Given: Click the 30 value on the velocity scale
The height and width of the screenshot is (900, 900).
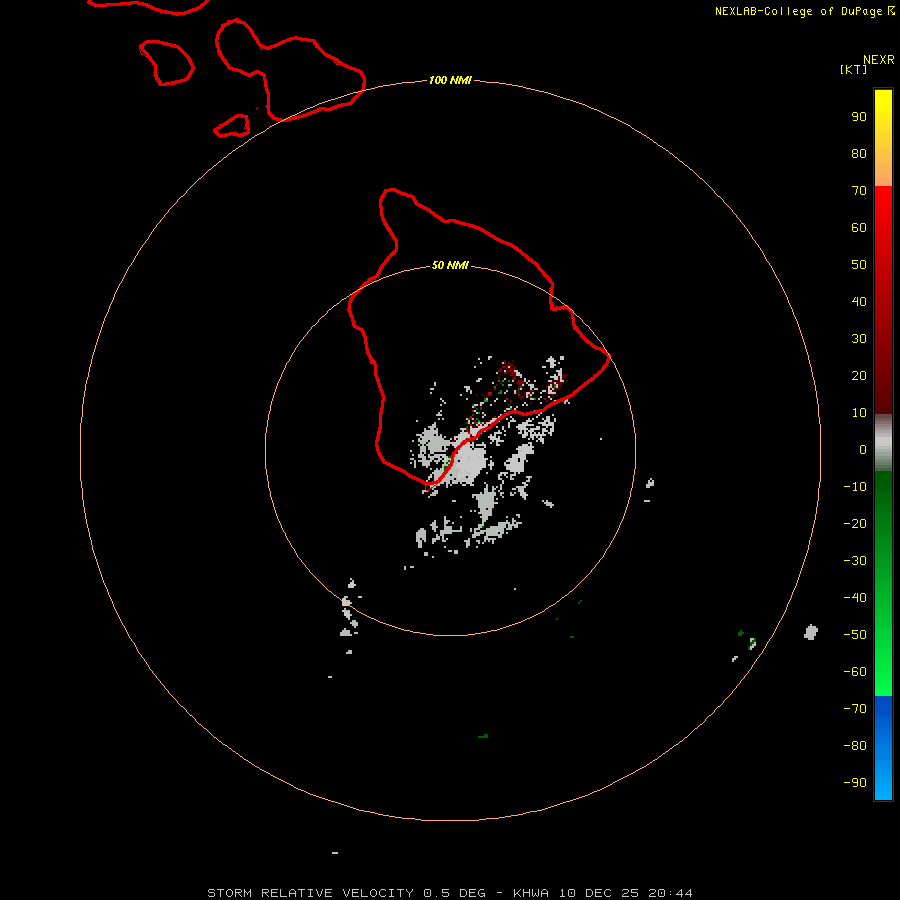Looking at the screenshot, I should [859, 339].
